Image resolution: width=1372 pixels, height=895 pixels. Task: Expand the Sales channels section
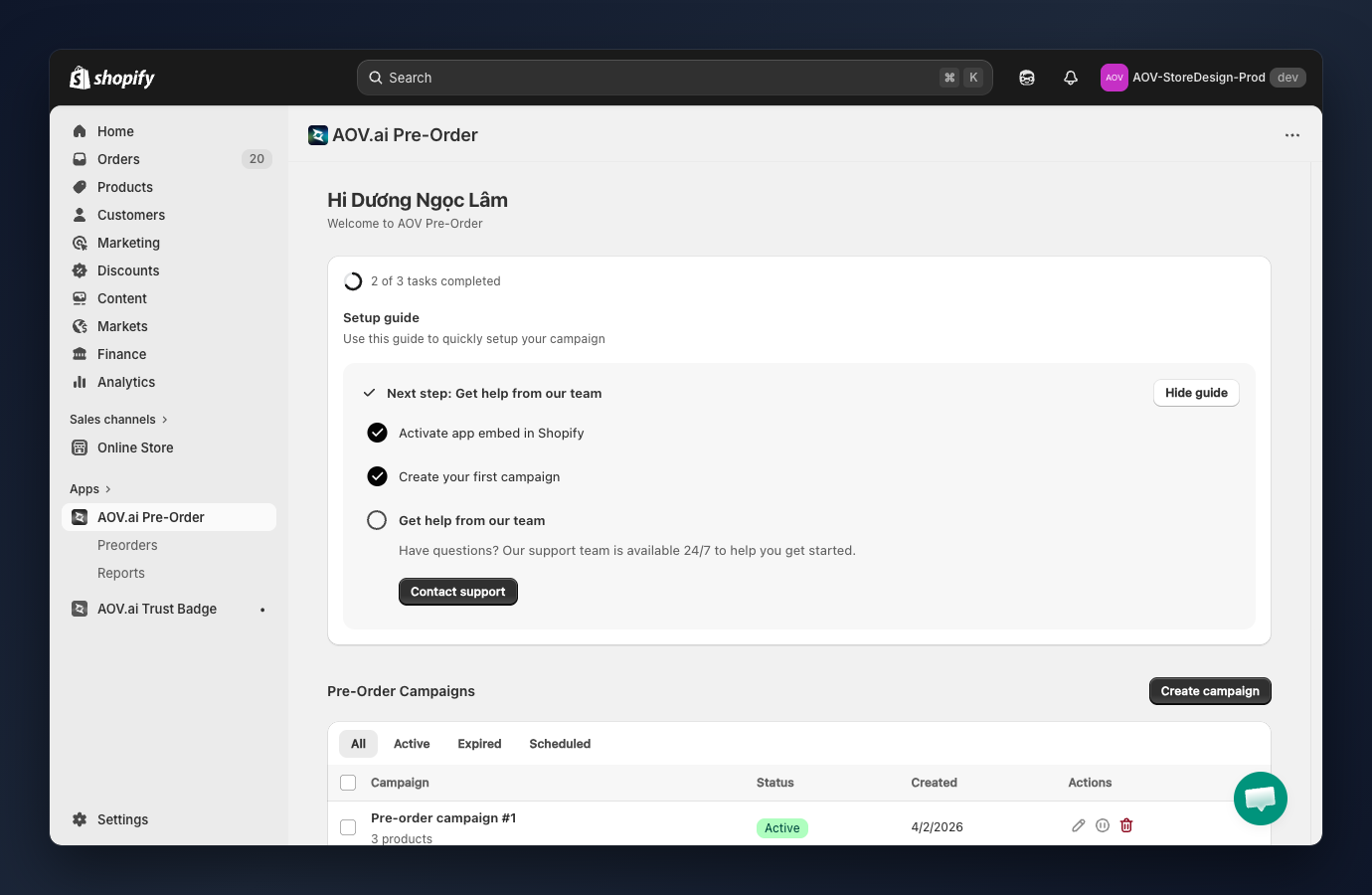(119, 420)
